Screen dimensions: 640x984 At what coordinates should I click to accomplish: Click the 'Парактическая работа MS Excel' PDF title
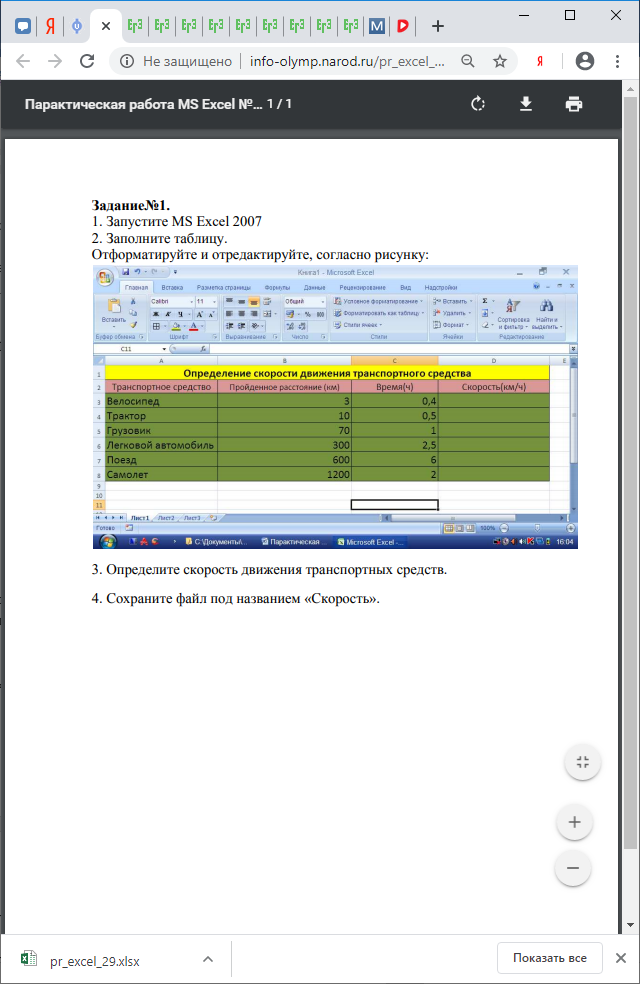143,104
